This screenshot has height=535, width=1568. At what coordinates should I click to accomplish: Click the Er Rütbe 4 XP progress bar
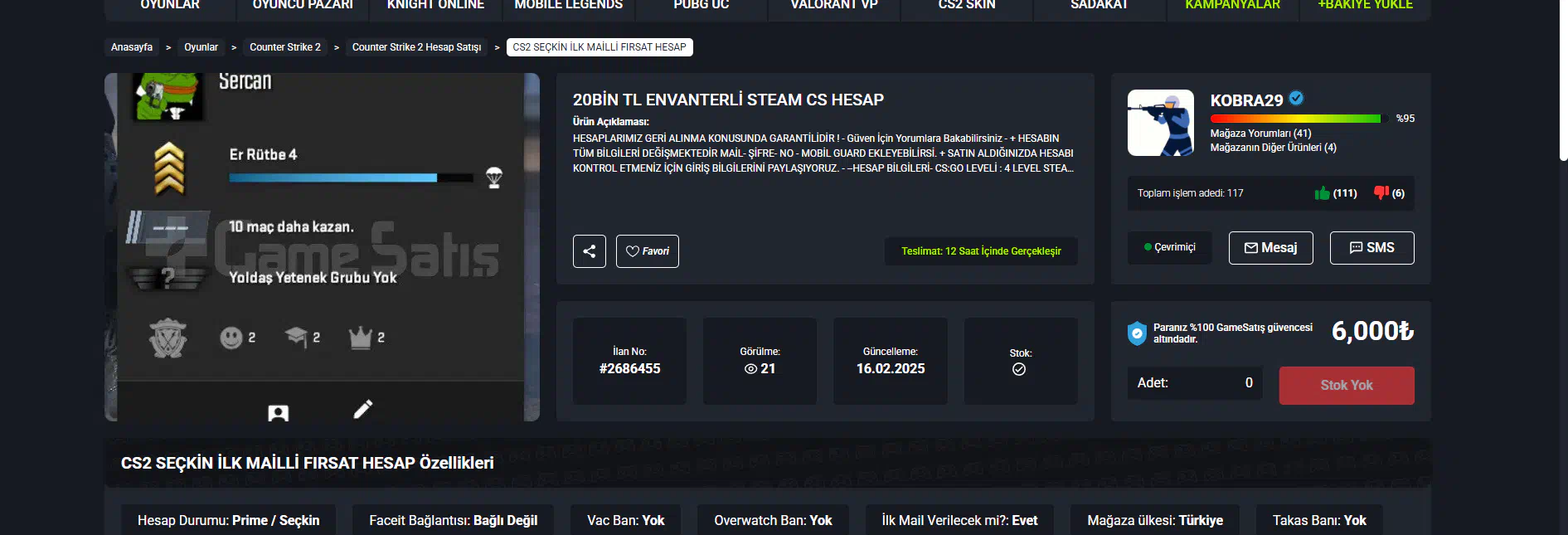click(x=351, y=178)
